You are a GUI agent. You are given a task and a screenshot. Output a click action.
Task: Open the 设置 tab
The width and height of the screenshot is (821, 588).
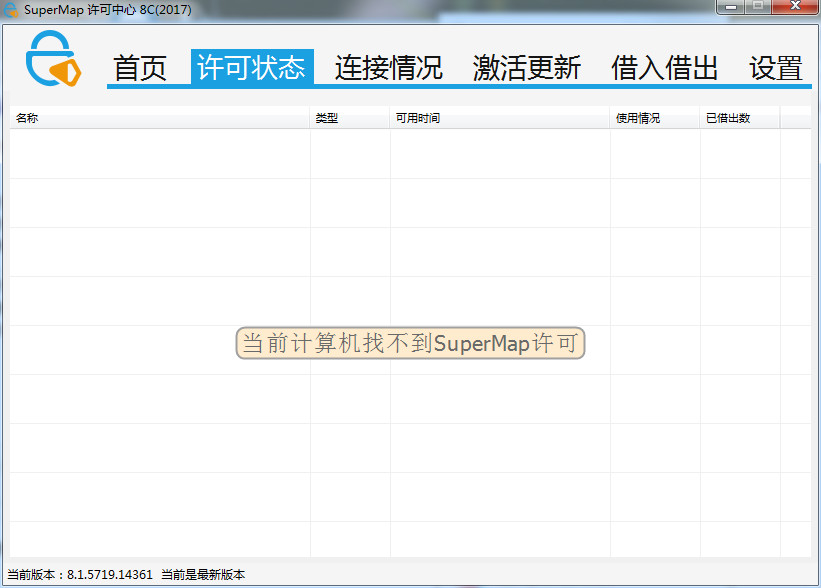(x=775, y=68)
